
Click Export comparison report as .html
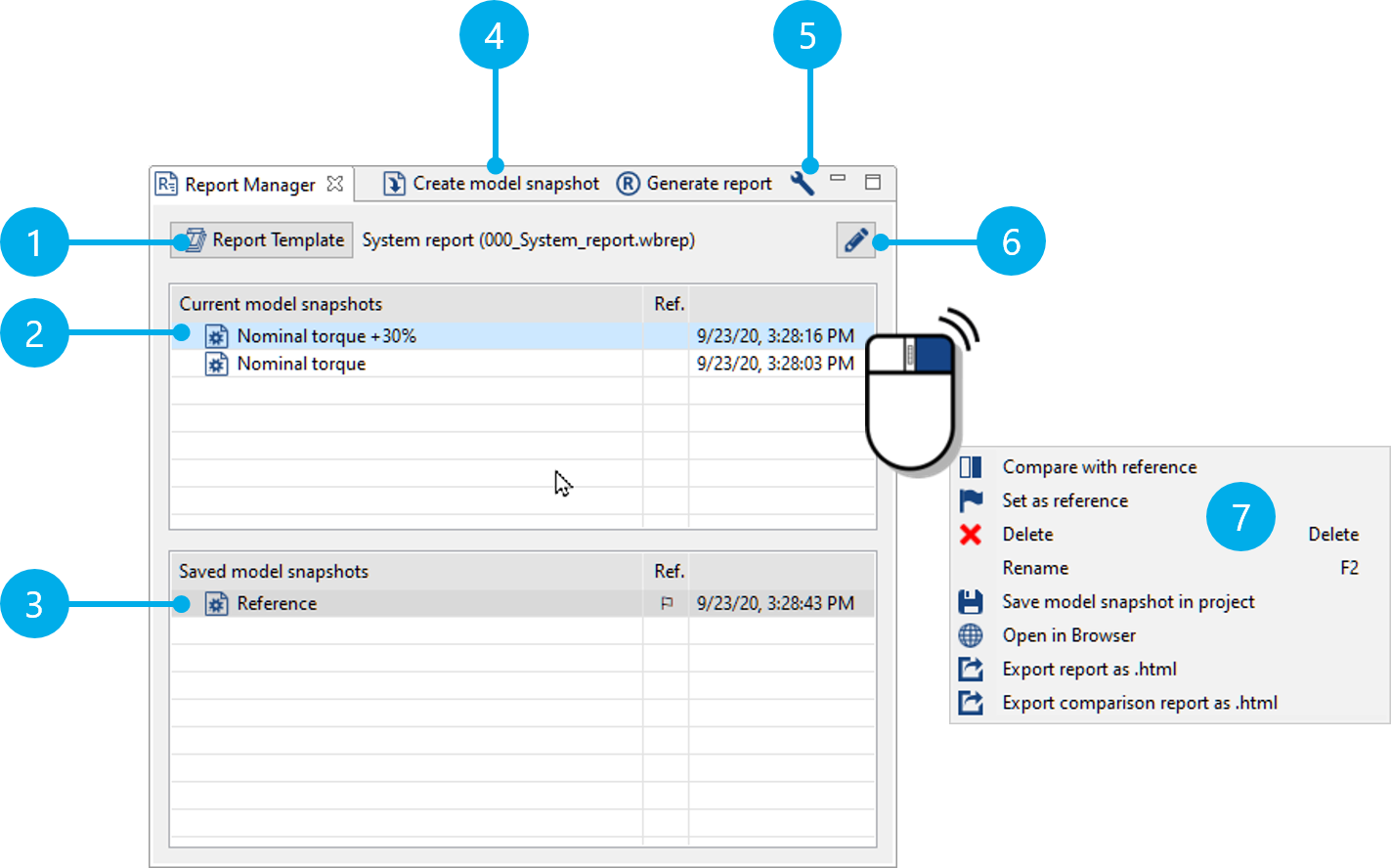(1140, 703)
